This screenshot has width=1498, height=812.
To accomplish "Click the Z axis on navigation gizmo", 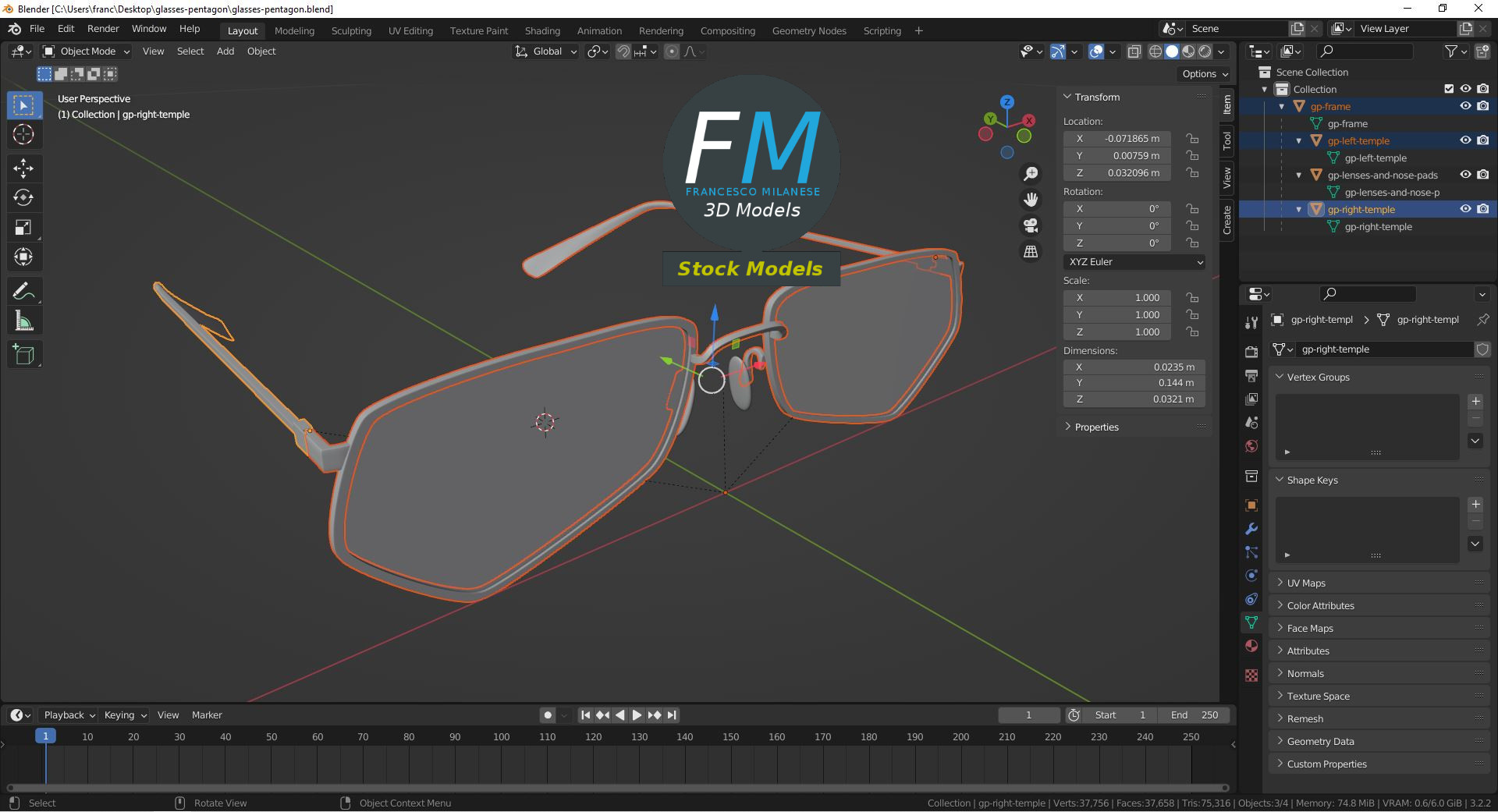I will click(x=1007, y=102).
